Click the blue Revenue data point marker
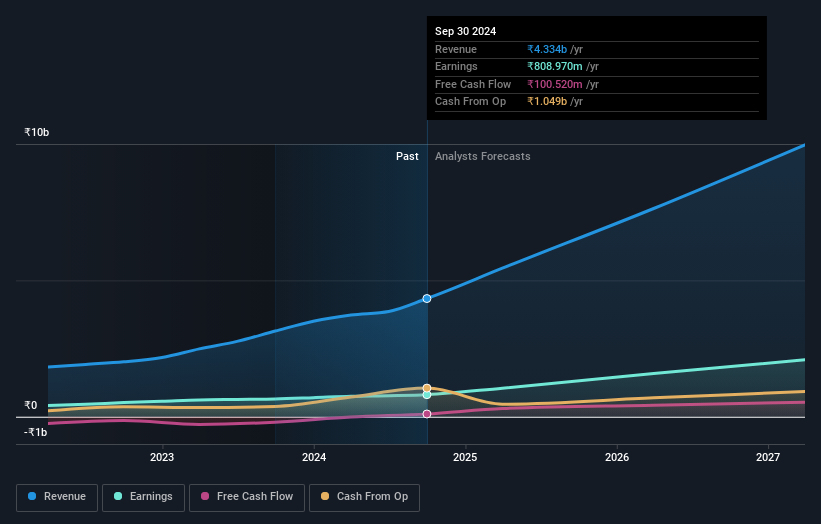Screen dimensions: 821x524 pos(427,298)
